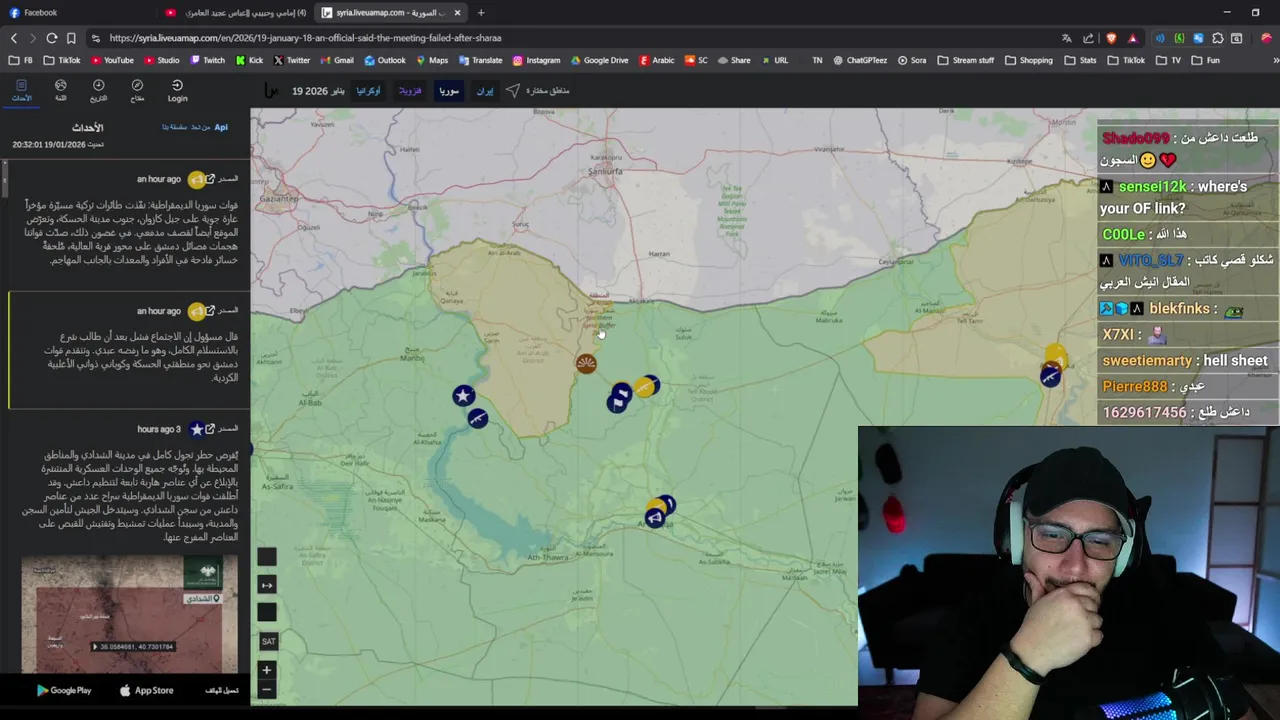Open the Google Drive bookmark
Screen dimensions: 1280x720
tap(599, 60)
